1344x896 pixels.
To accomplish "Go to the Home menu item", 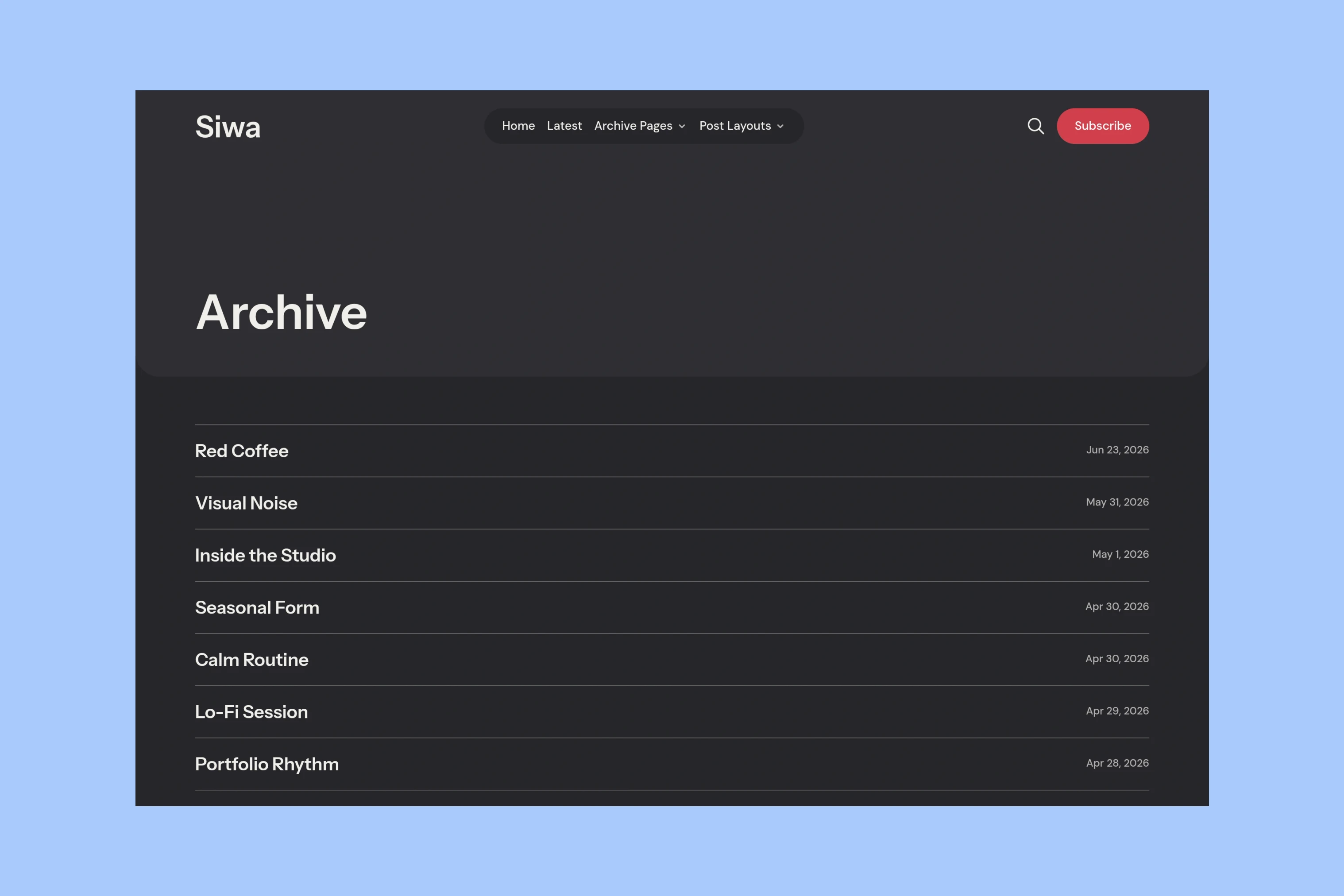I will tap(518, 126).
